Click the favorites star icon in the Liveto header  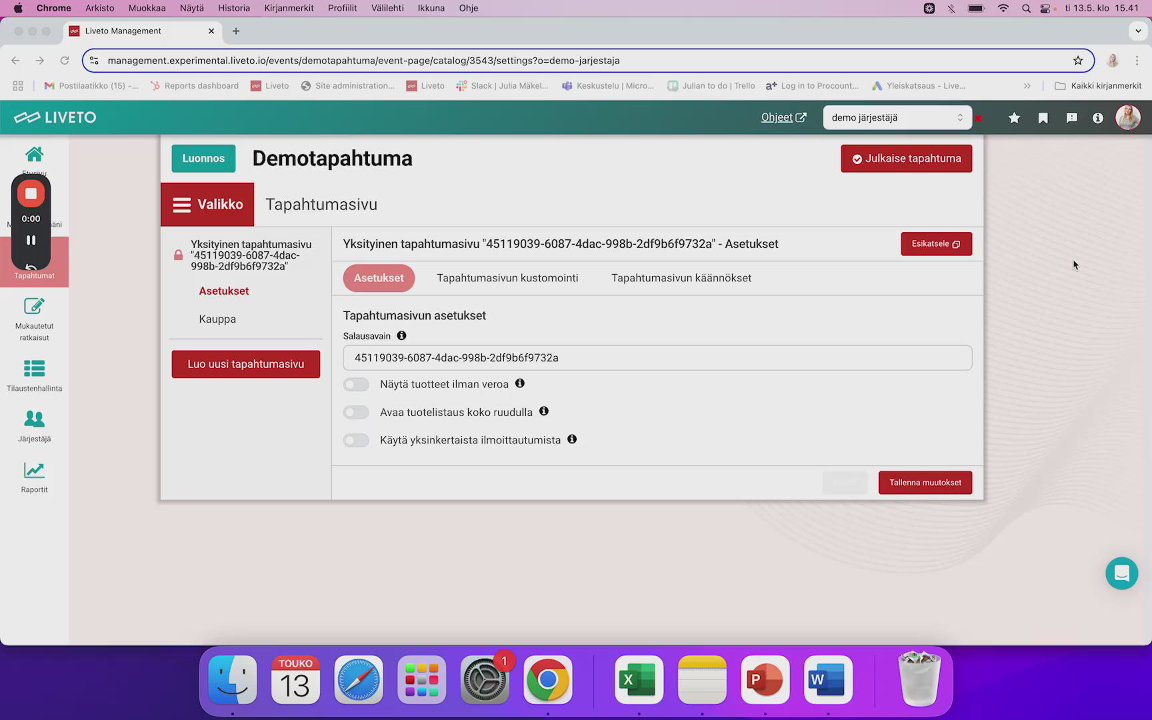click(1014, 118)
